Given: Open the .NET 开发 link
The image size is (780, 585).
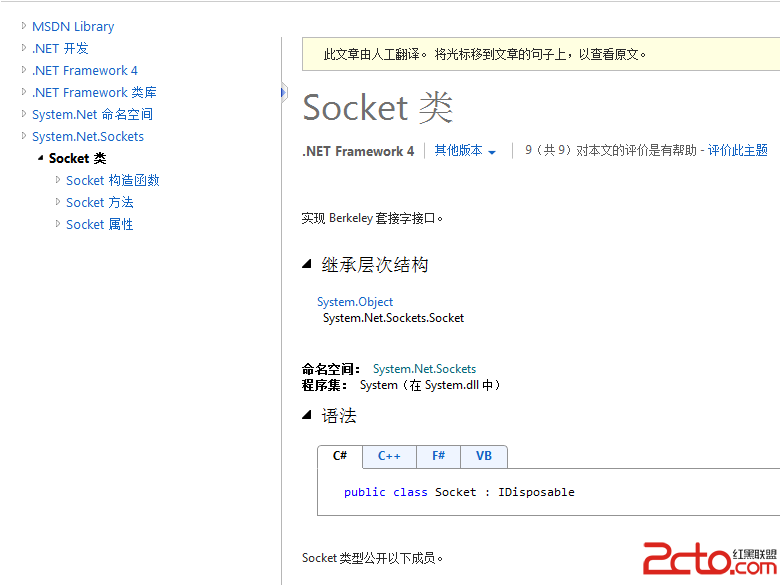Looking at the screenshot, I should point(60,48).
